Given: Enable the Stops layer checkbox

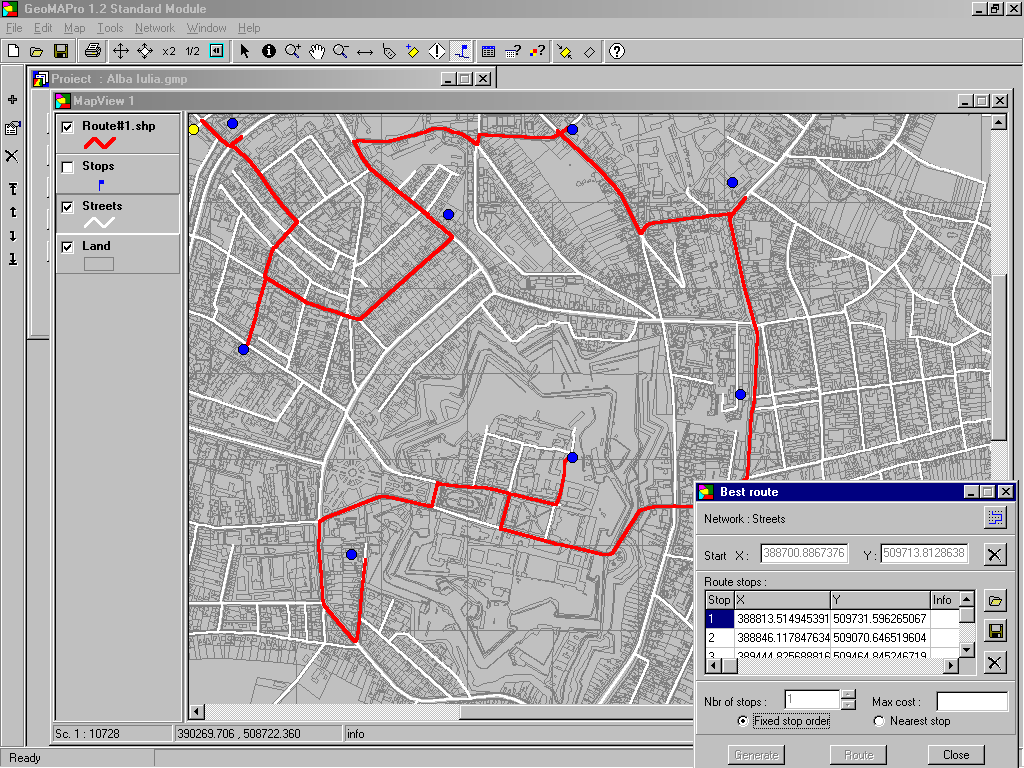Looking at the screenshot, I should coord(68,167).
